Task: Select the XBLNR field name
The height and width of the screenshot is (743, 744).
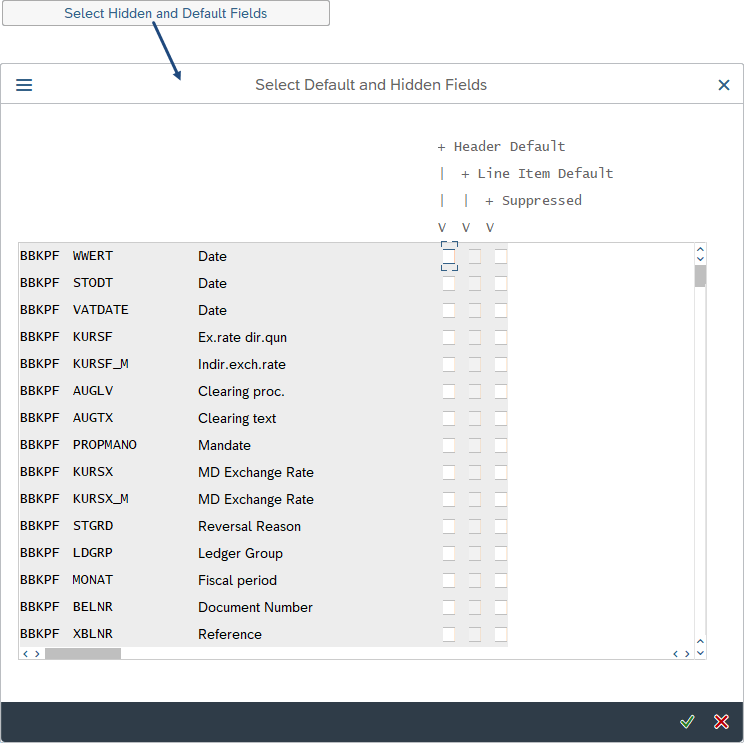Action: tap(93, 634)
